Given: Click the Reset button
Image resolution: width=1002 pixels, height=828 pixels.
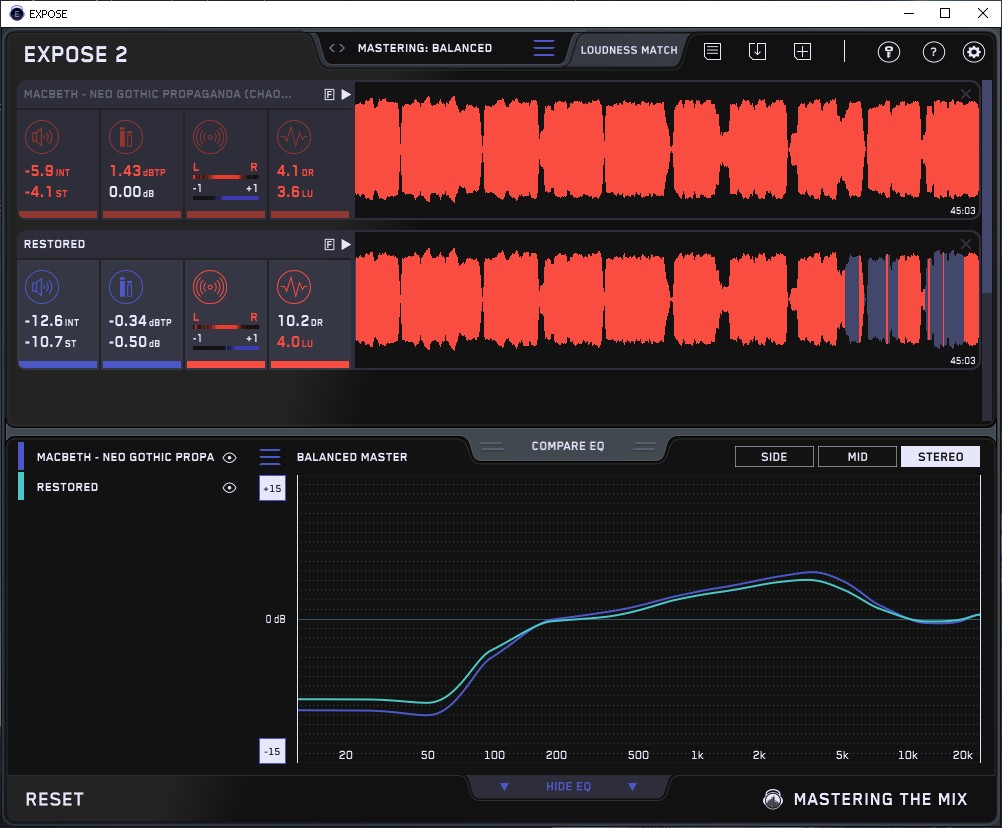Looking at the screenshot, I should click(x=55, y=799).
